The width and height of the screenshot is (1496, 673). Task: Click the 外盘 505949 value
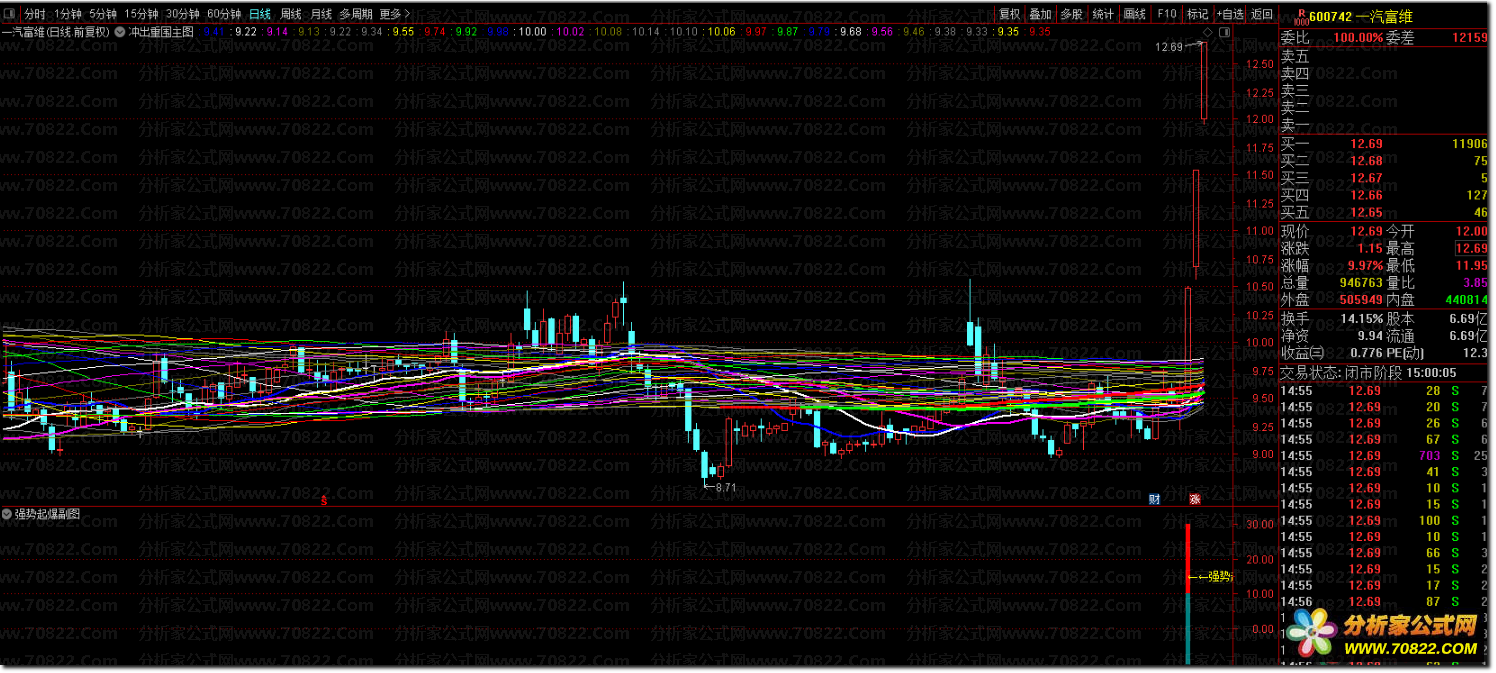(1361, 299)
